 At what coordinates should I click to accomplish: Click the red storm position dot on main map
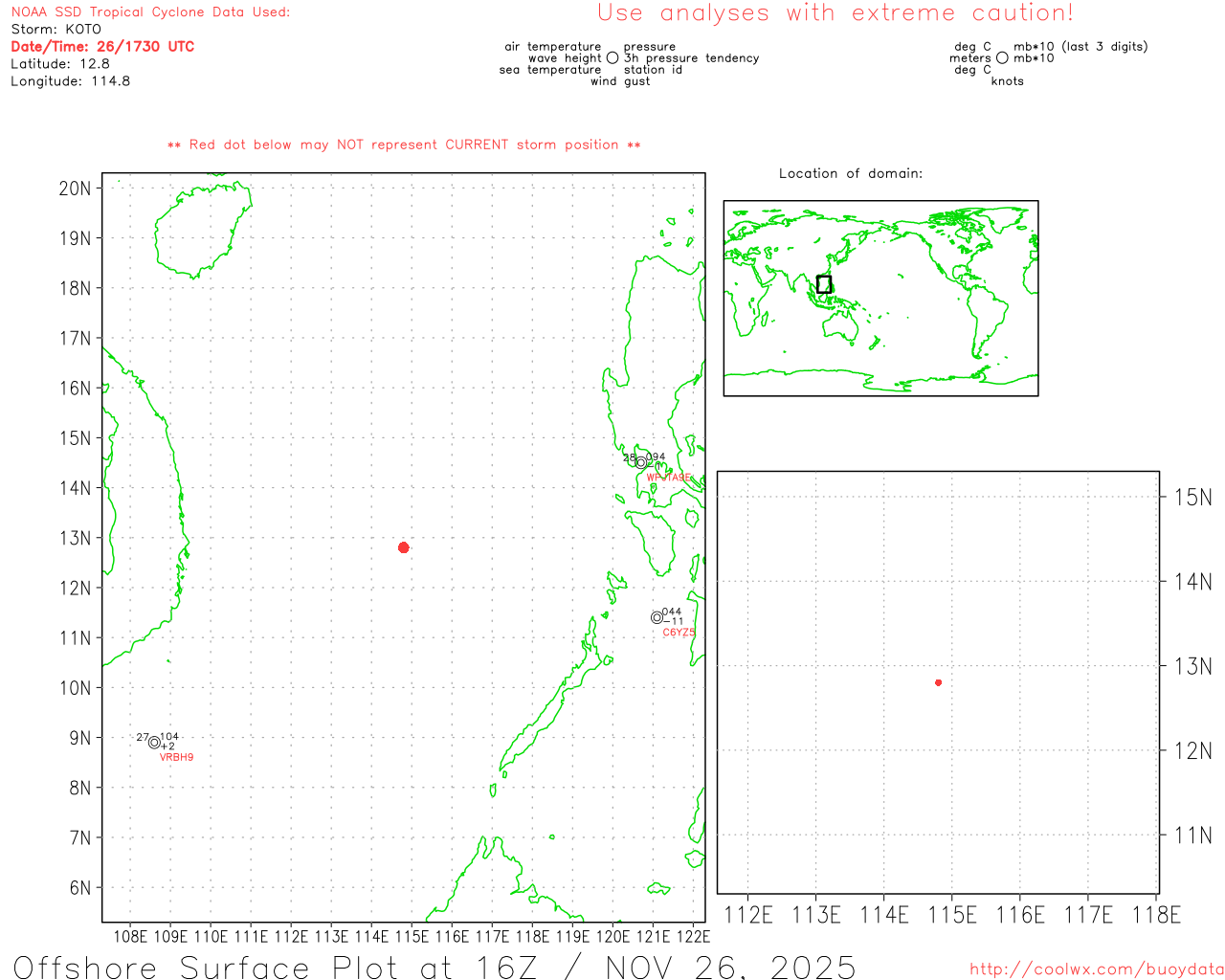(x=403, y=547)
